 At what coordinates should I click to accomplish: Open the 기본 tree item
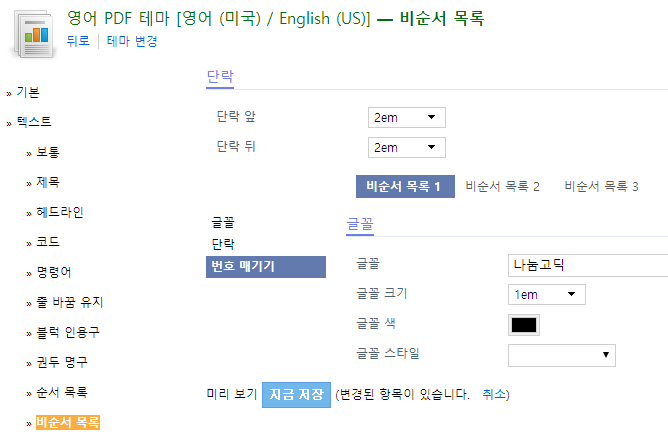pos(28,92)
